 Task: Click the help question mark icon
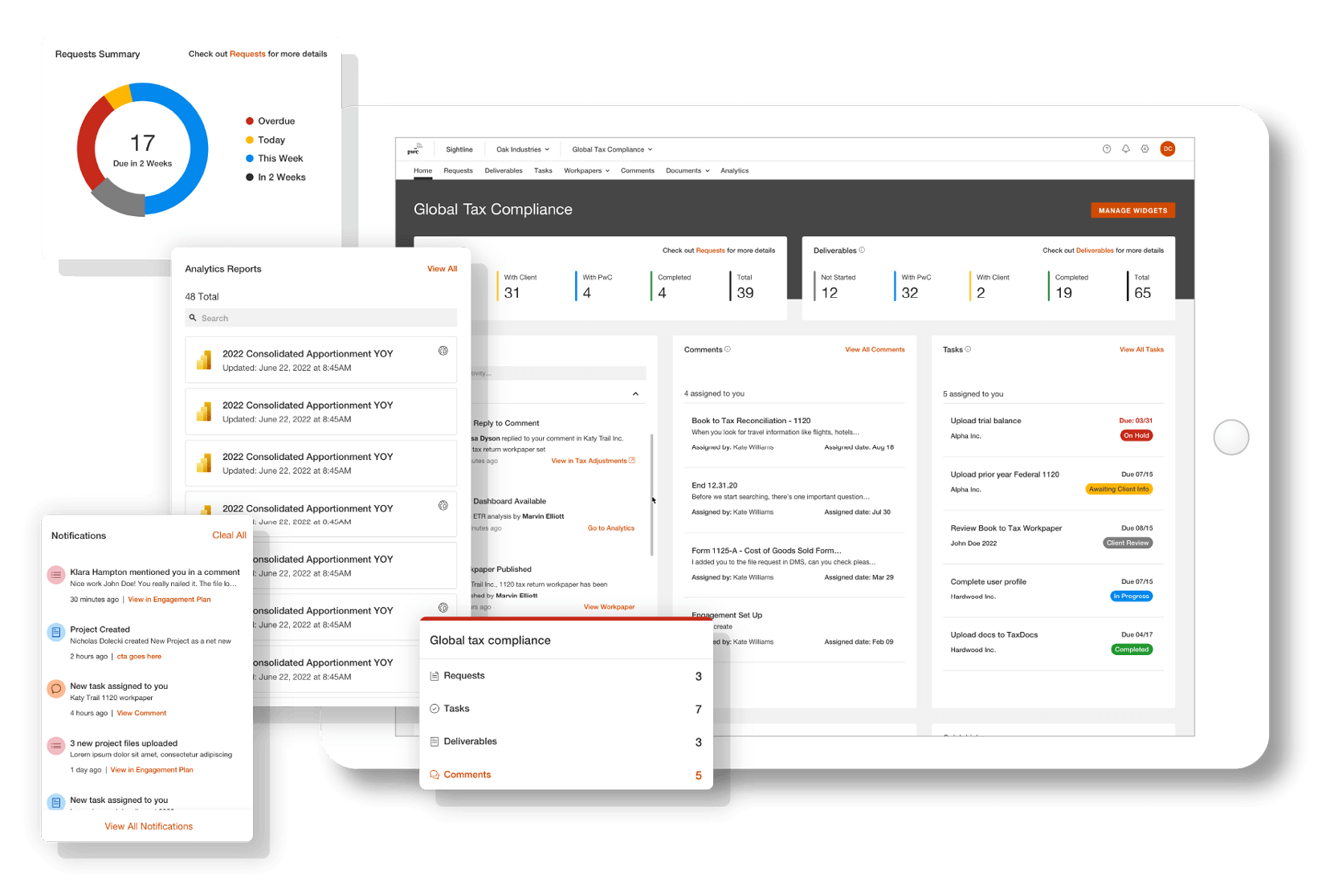point(1107,149)
